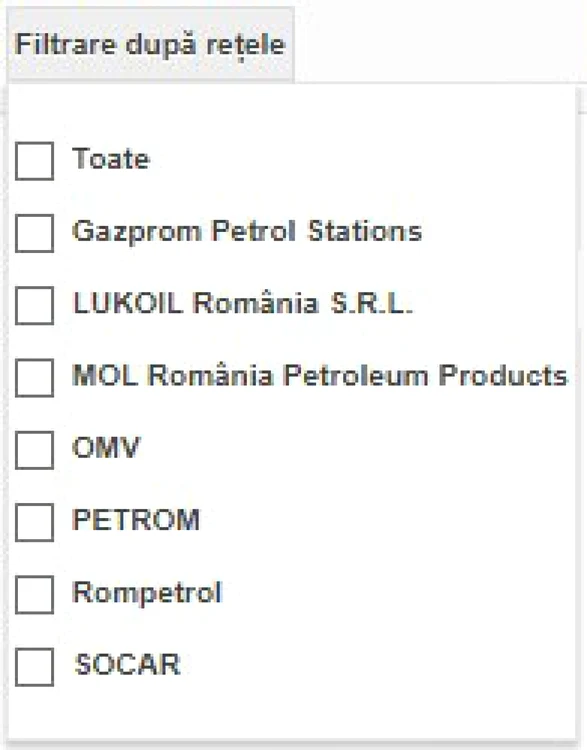Enable the LUKOIL România S.R.L. checkbox

34,305
